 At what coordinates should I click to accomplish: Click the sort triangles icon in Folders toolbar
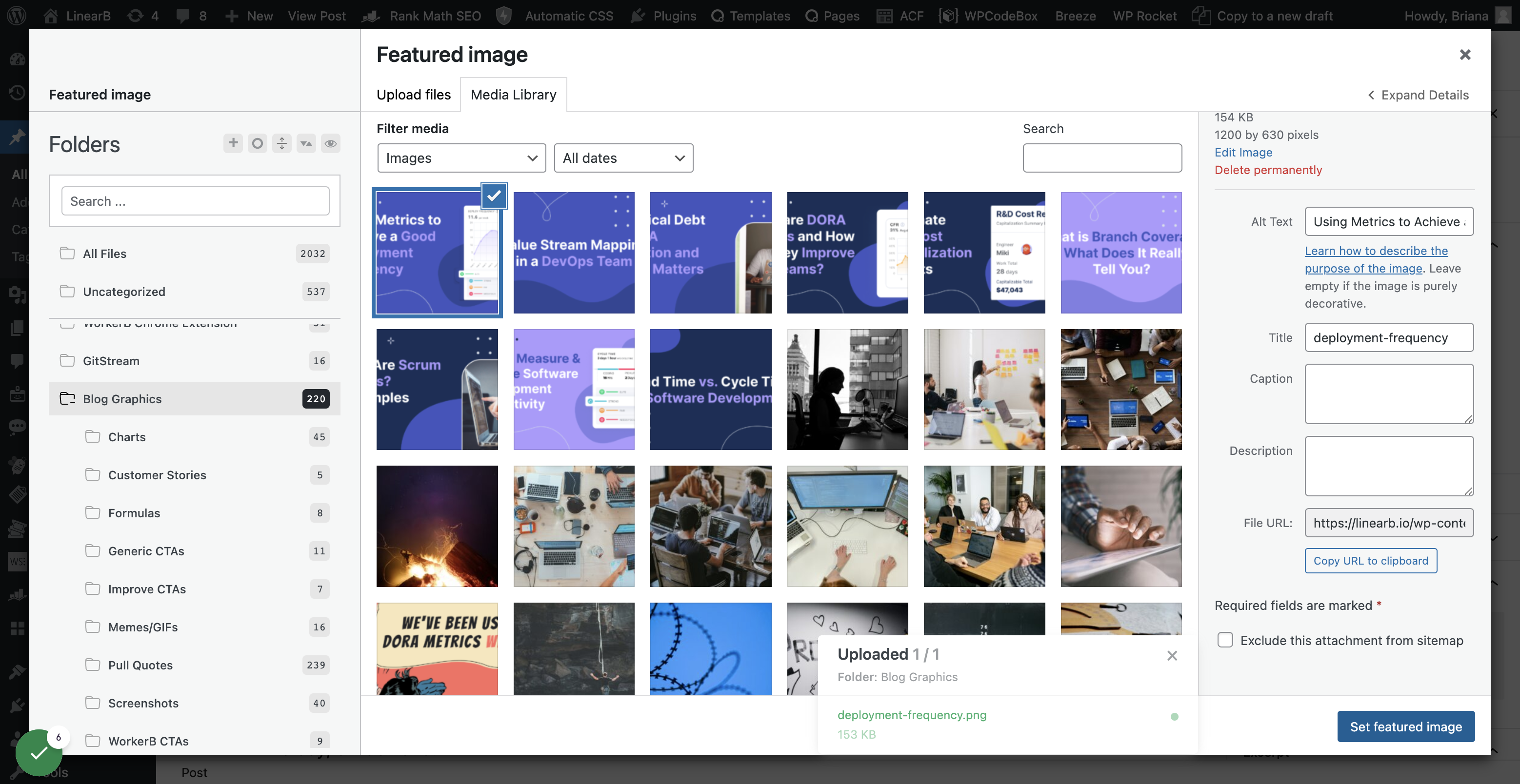(x=306, y=143)
